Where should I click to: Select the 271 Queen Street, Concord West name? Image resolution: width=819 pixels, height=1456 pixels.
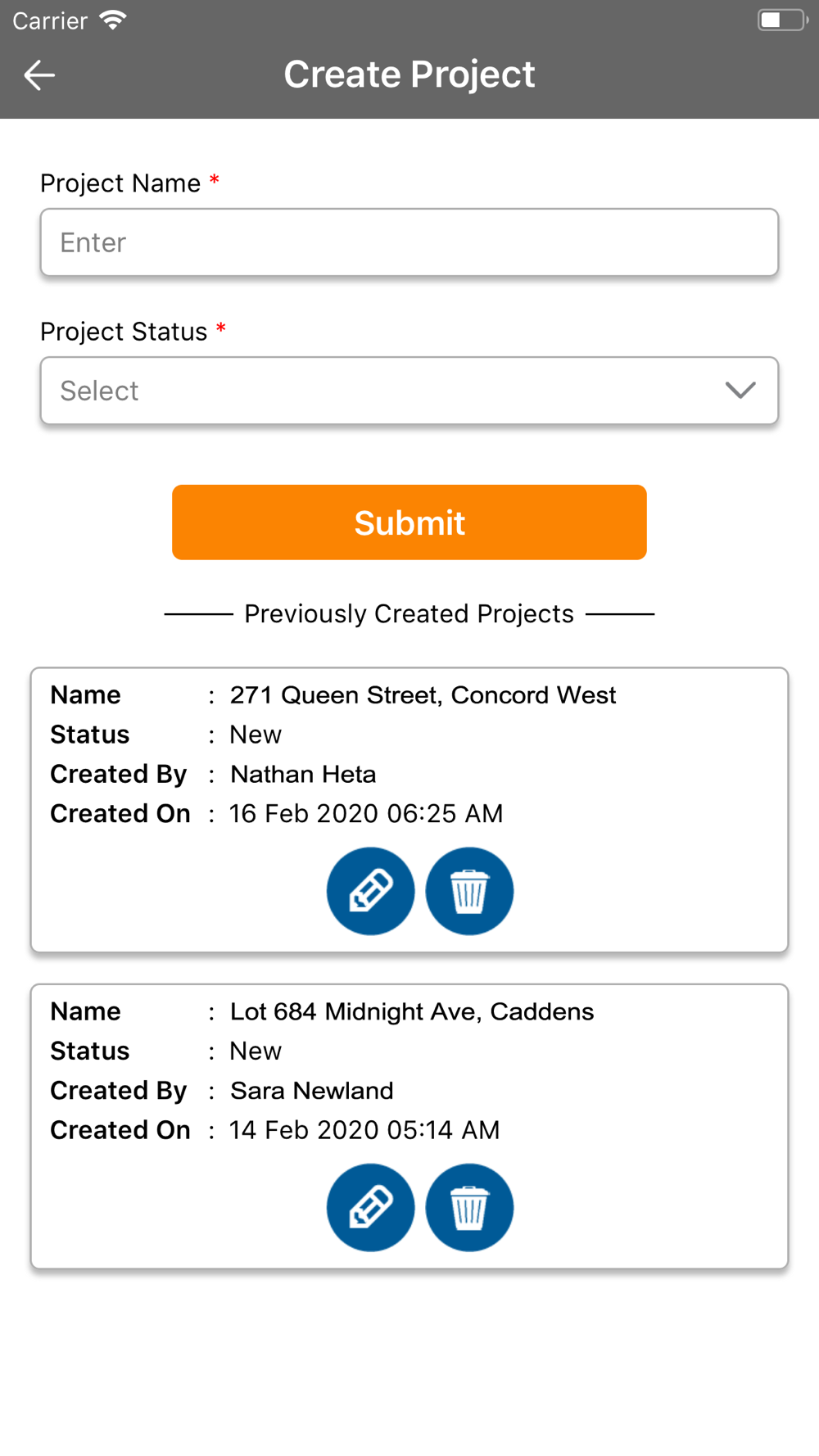423,695
